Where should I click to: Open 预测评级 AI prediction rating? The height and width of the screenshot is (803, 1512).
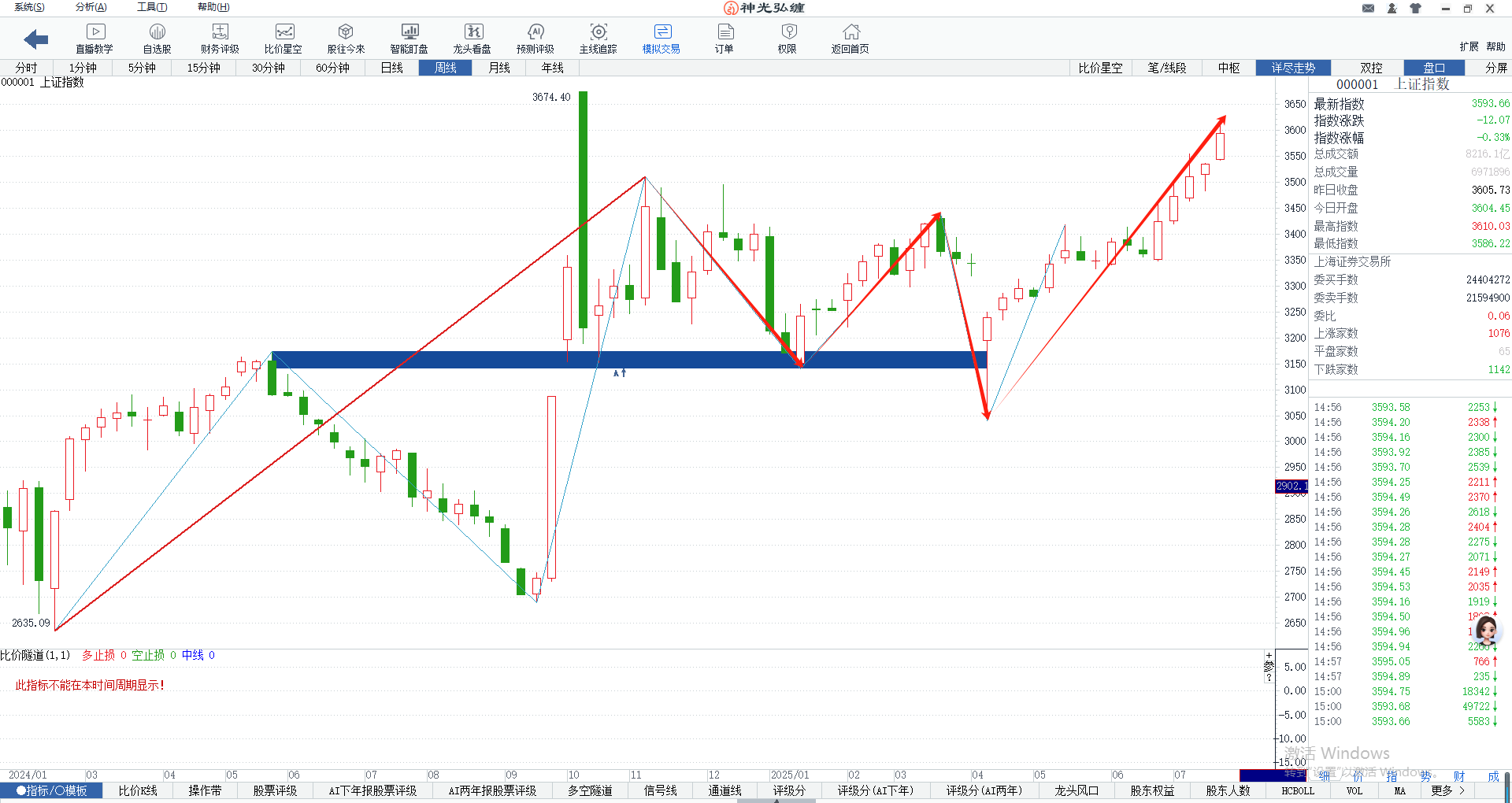(x=535, y=39)
